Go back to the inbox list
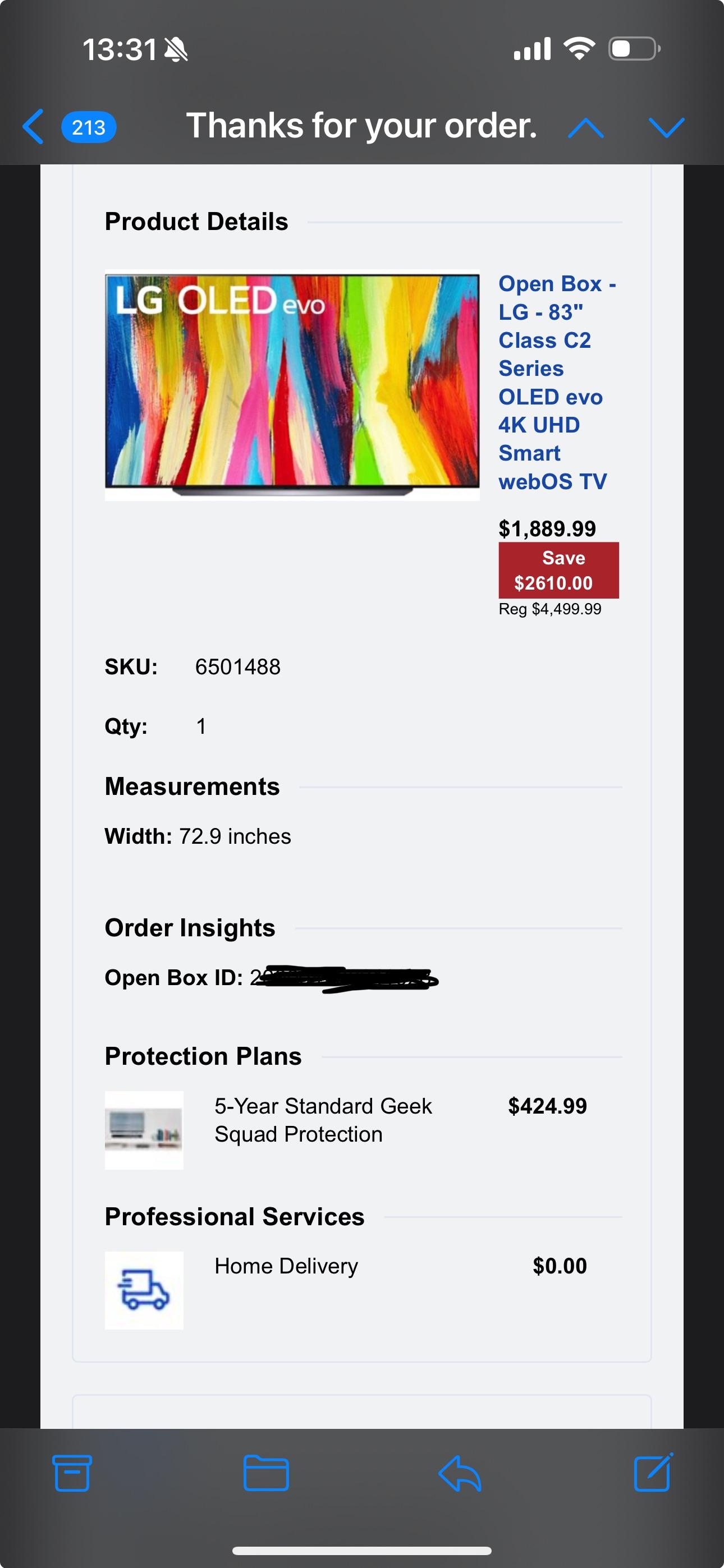Screen dimensions: 724x1568 (x=33, y=127)
